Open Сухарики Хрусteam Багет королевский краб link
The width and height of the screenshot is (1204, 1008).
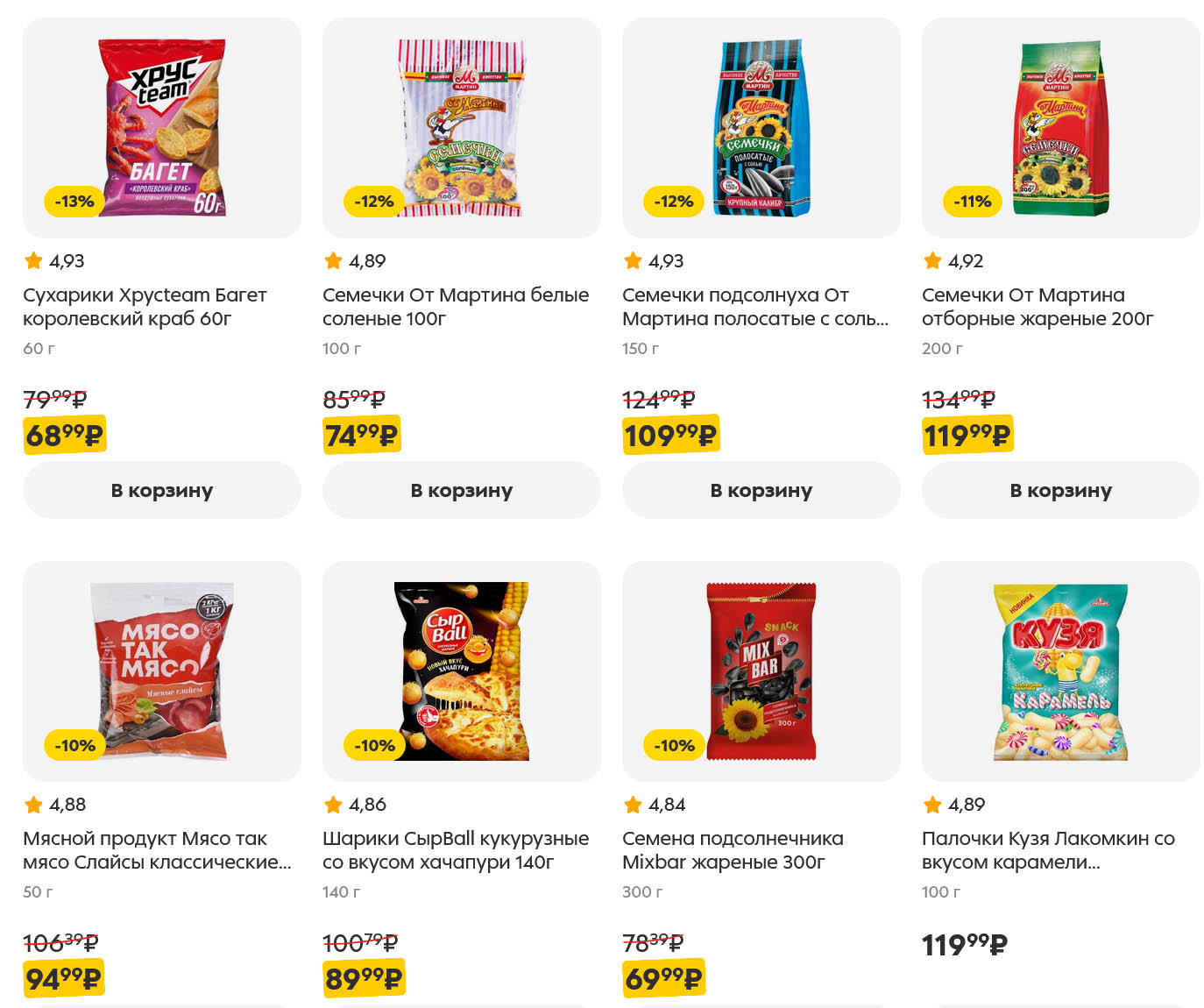[145, 307]
